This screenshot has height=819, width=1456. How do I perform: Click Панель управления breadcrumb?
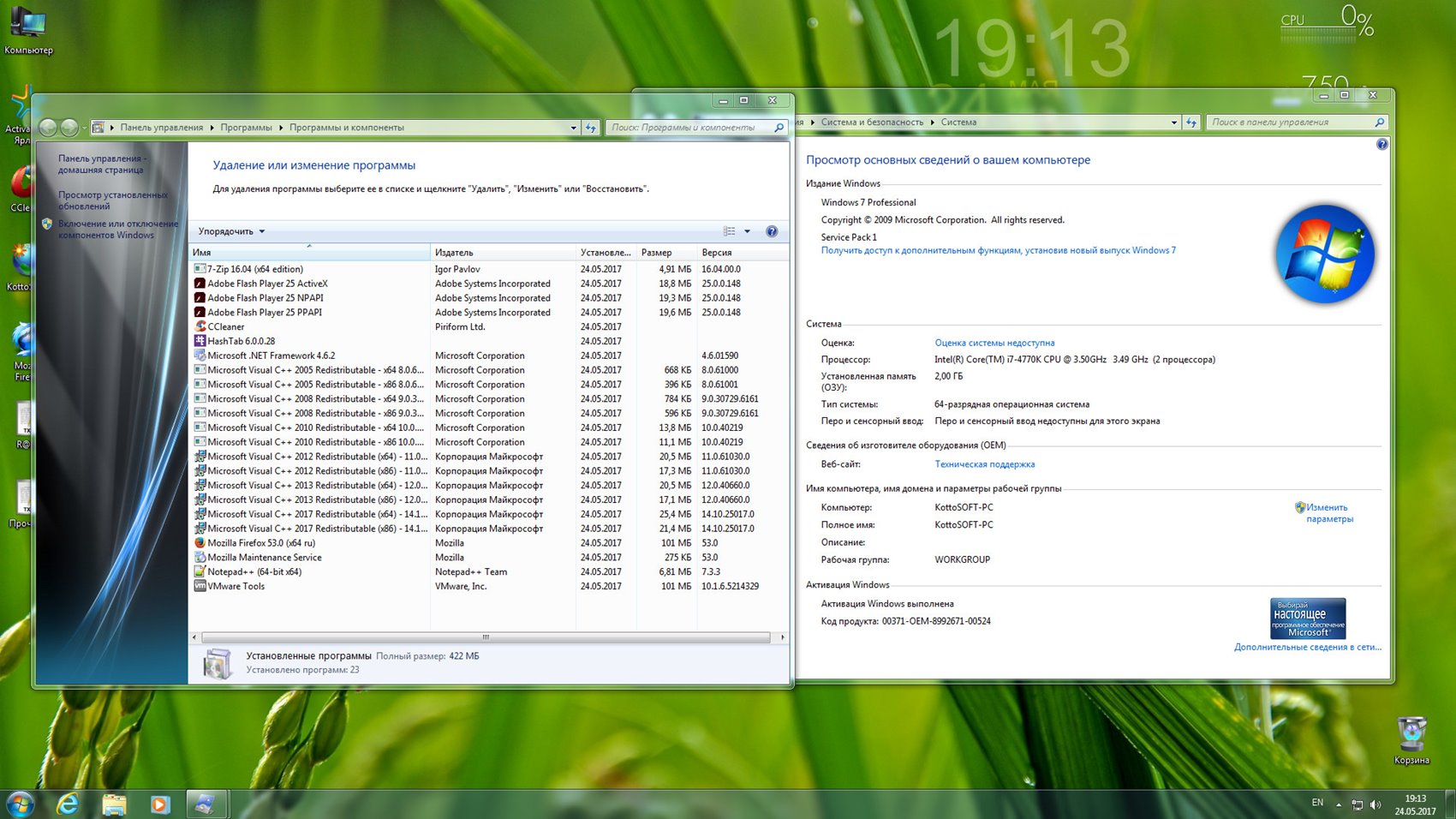click(x=161, y=128)
